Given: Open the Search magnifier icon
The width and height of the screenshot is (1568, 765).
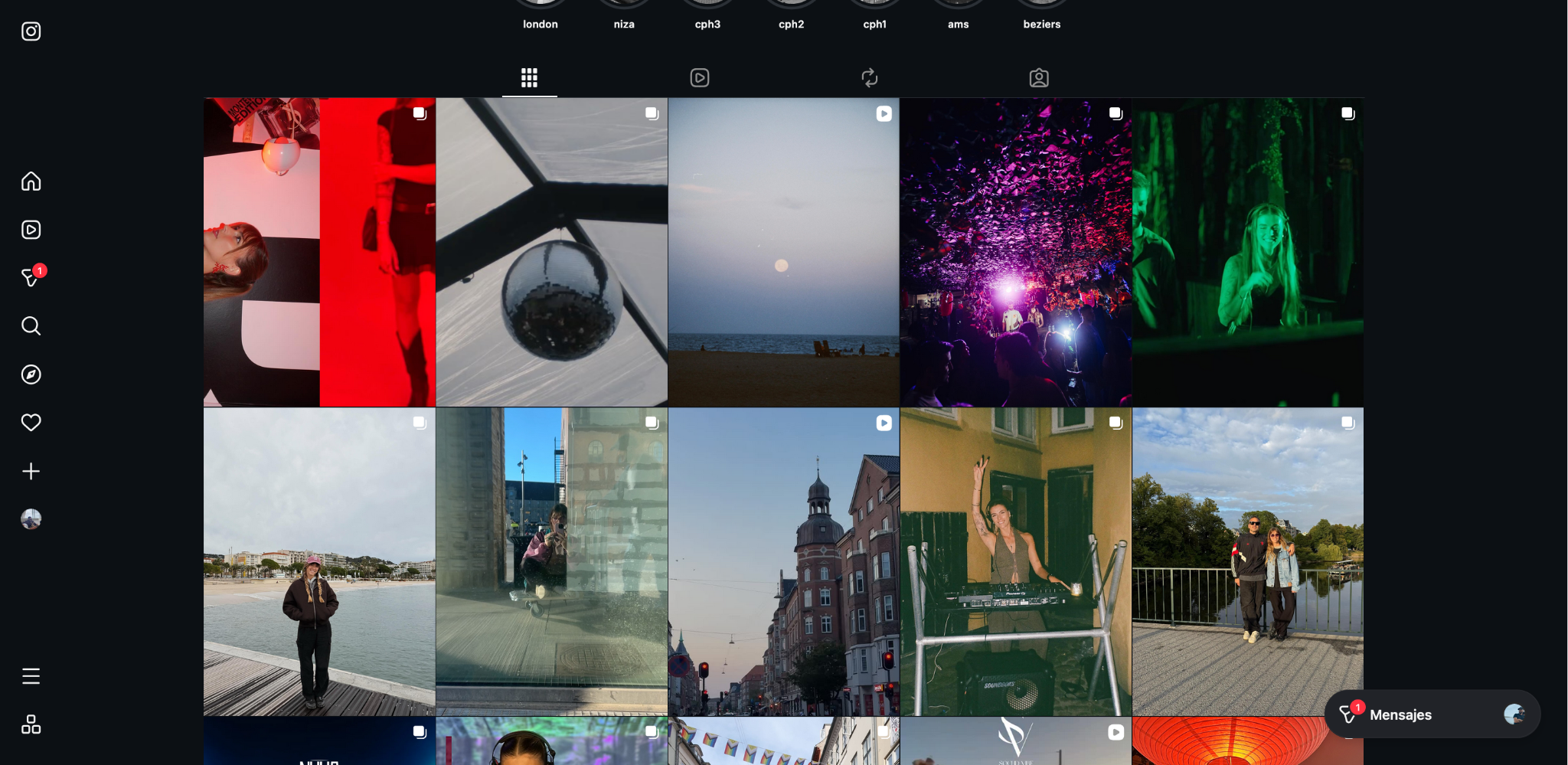Looking at the screenshot, I should (31, 325).
